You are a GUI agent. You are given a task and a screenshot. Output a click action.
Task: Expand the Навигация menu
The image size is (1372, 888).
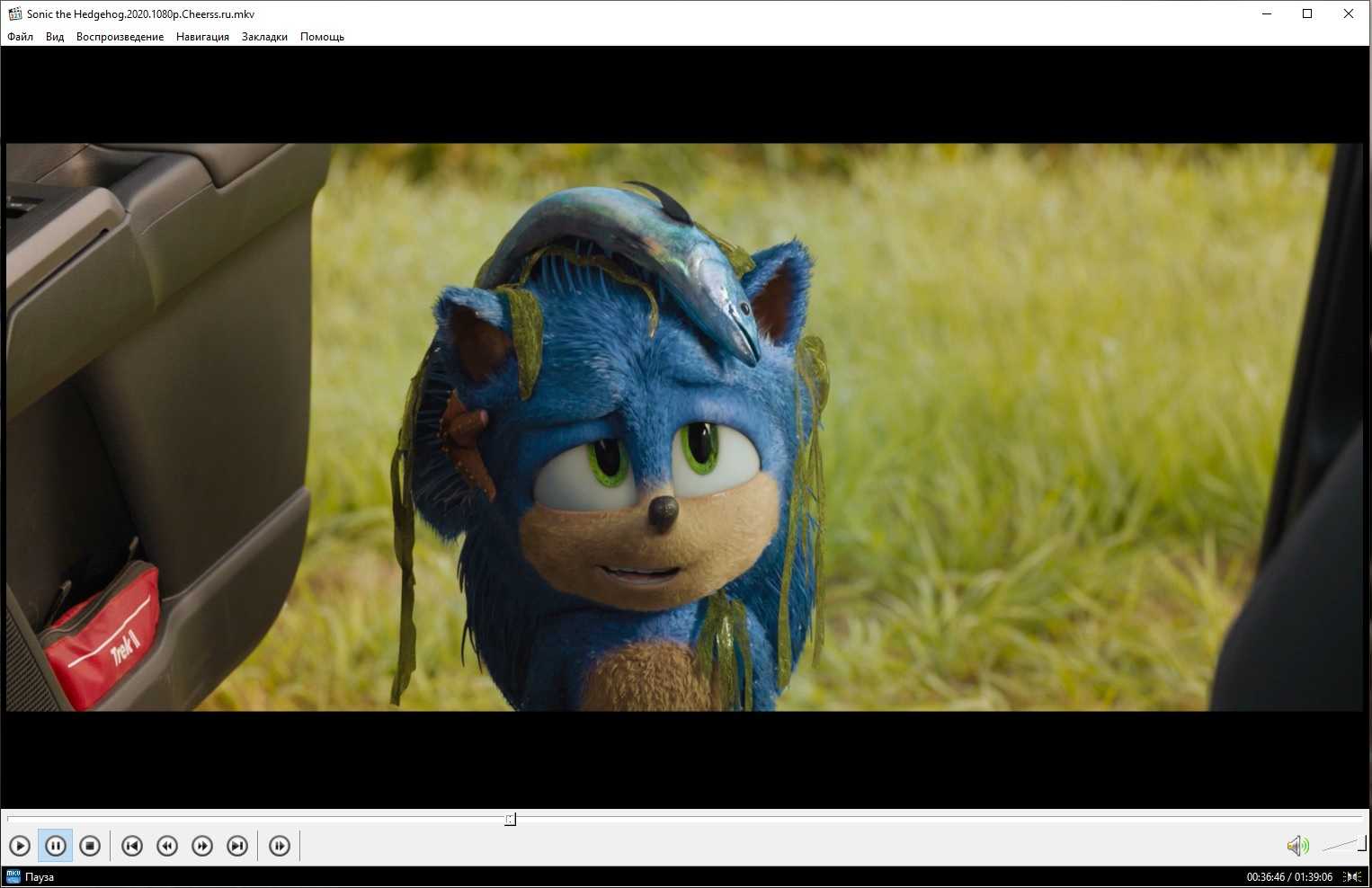[x=202, y=37]
